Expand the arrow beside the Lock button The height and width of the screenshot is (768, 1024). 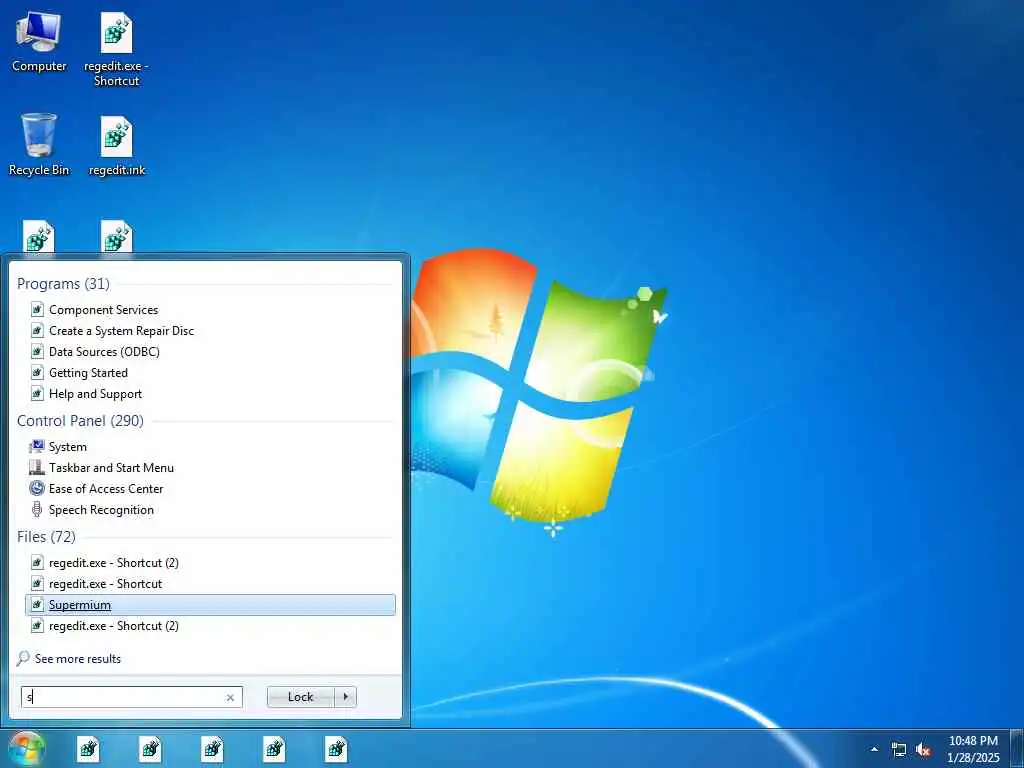345,697
